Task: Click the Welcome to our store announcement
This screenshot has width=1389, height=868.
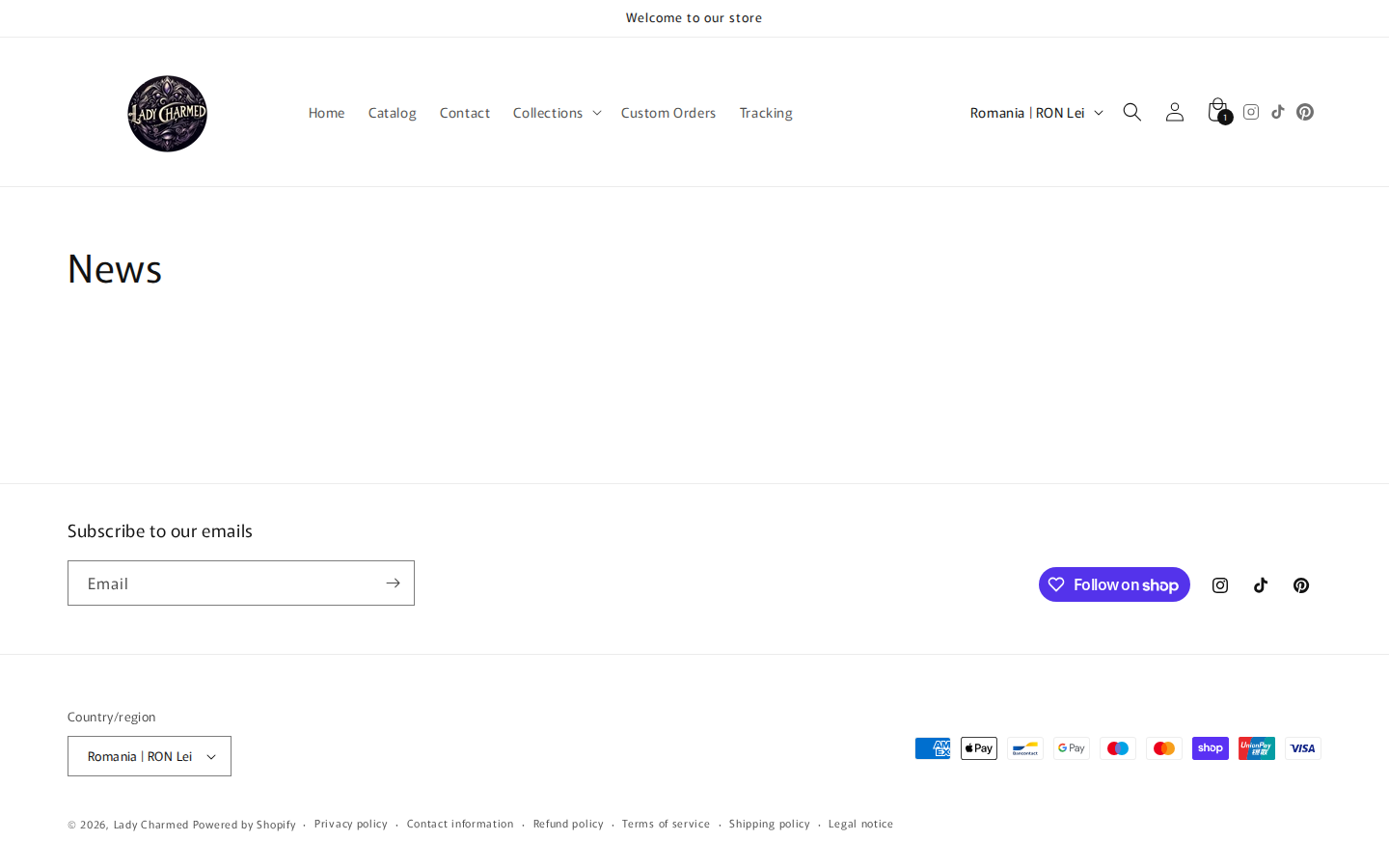Action: click(694, 18)
